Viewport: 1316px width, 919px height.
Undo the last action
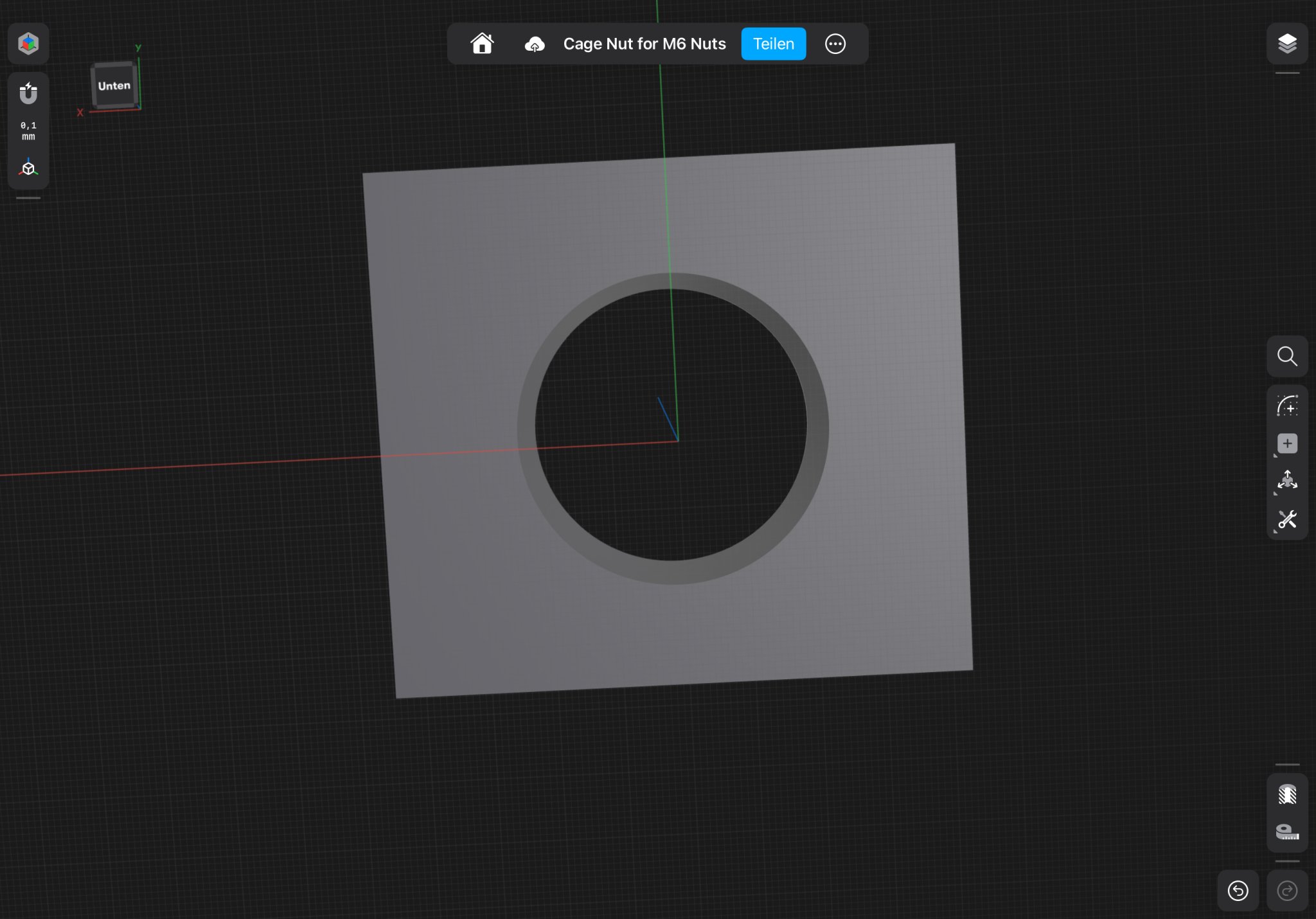1238,891
